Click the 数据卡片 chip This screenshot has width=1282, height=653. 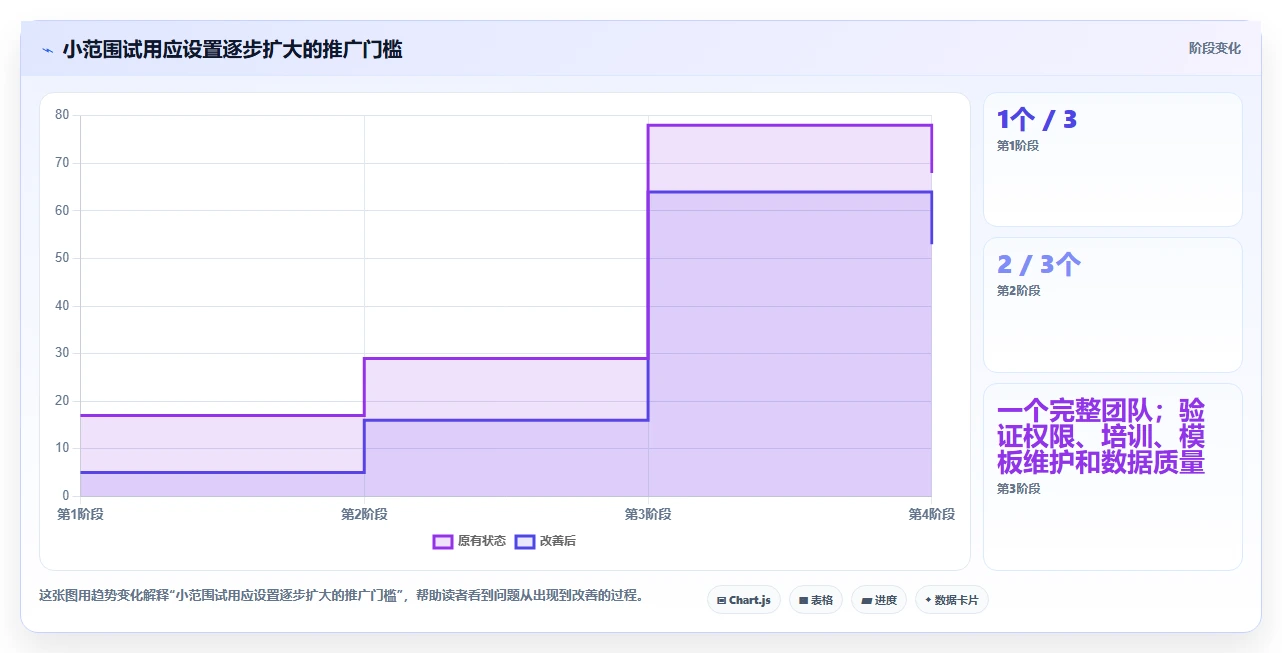point(952,600)
